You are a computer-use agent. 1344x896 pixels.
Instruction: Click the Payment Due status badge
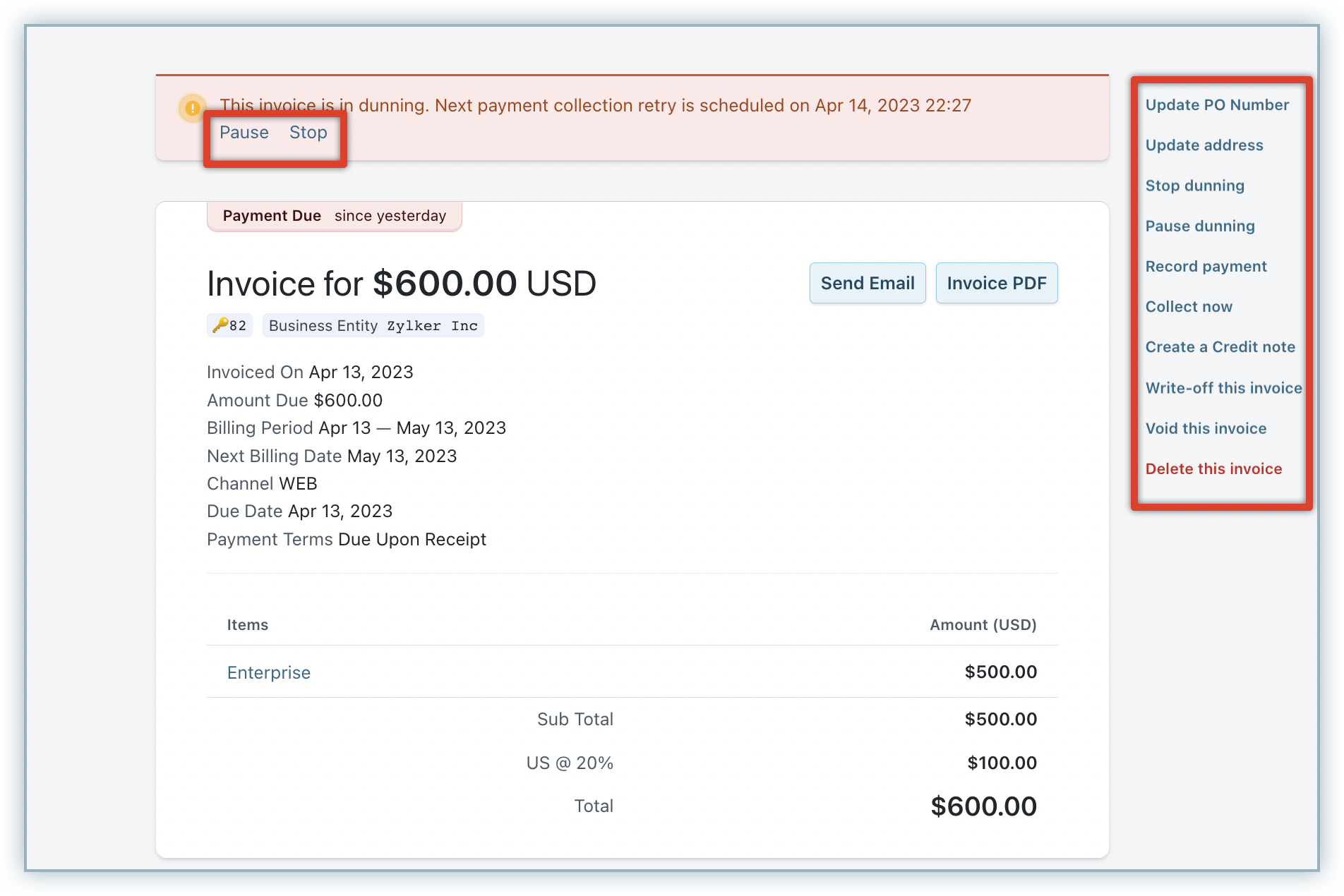click(334, 216)
